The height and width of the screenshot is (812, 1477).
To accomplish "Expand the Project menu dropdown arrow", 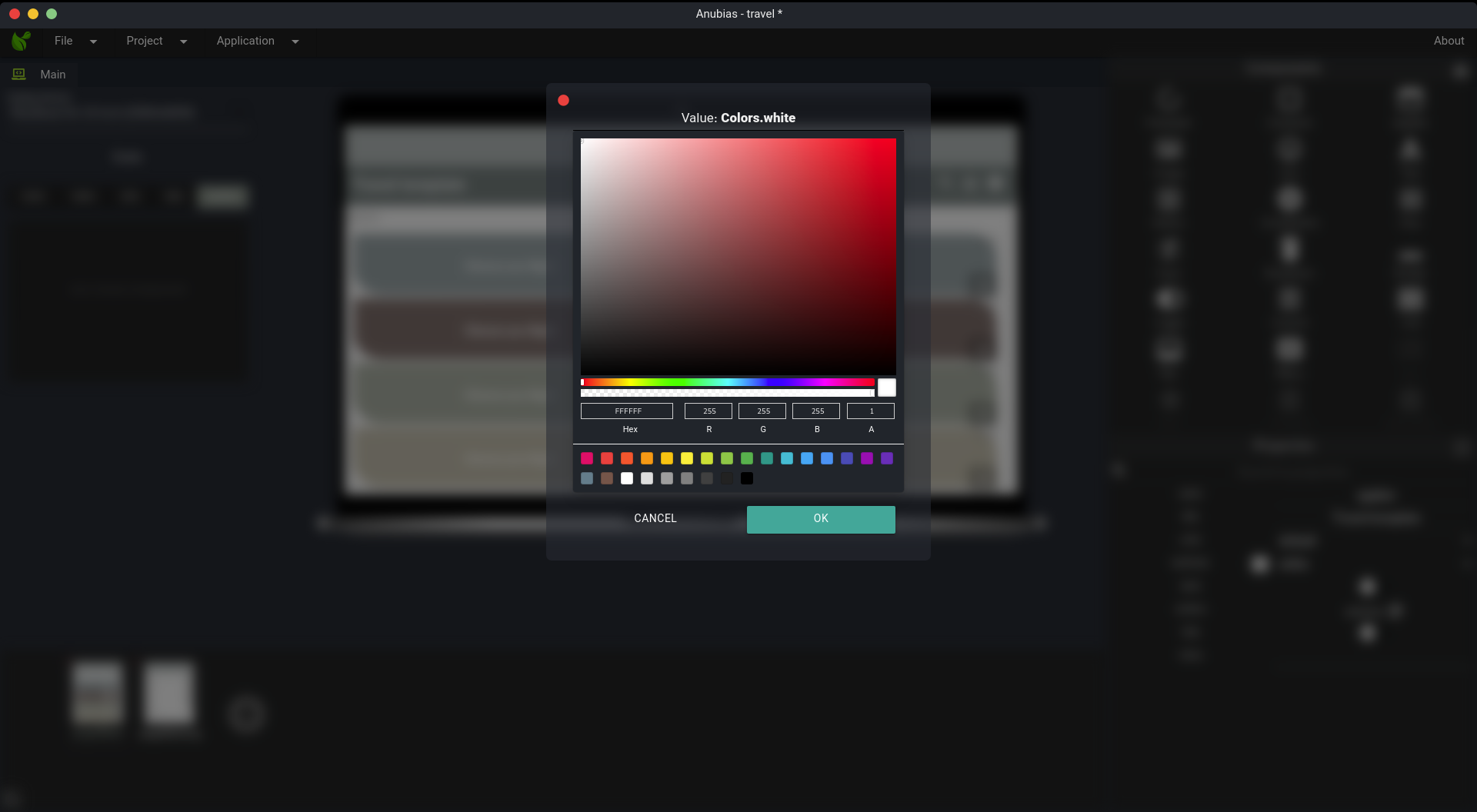I will [183, 42].
